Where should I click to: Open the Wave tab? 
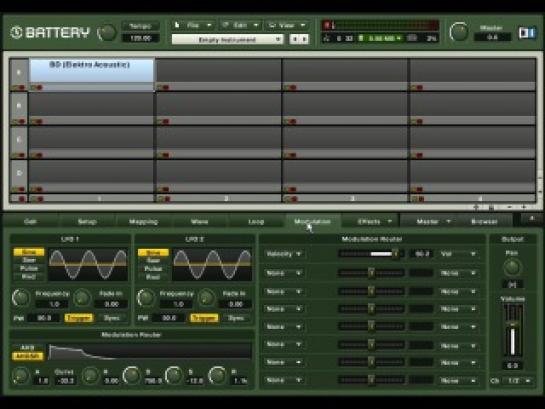tap(200, 221)
